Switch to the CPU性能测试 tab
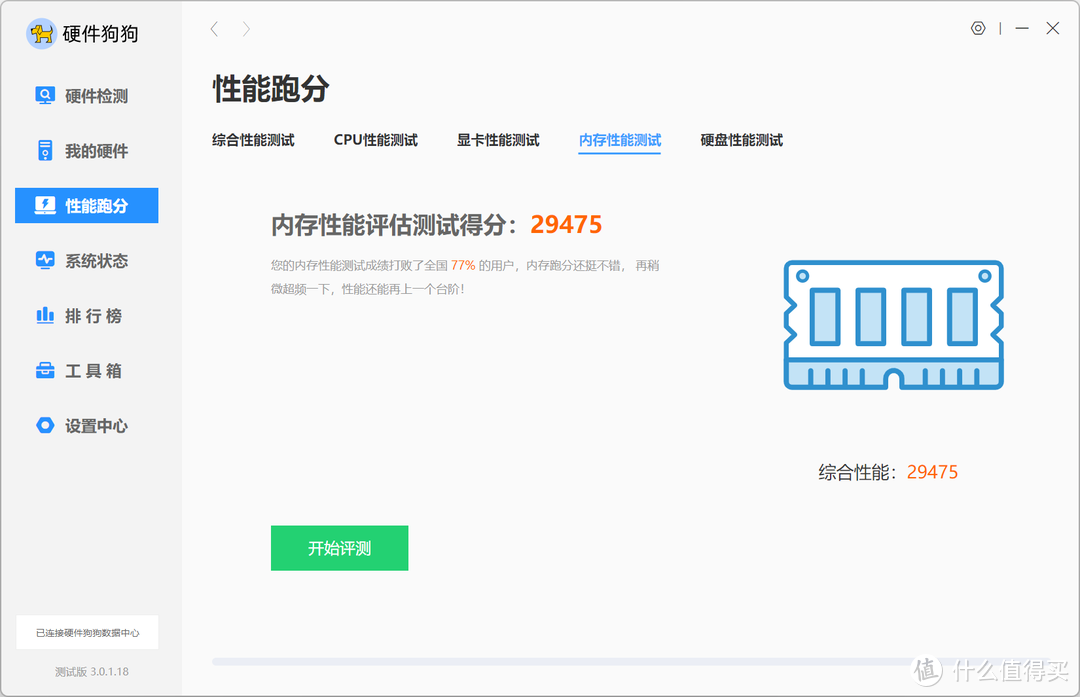This screenshot has height=697, width=1080. (376, 140)
